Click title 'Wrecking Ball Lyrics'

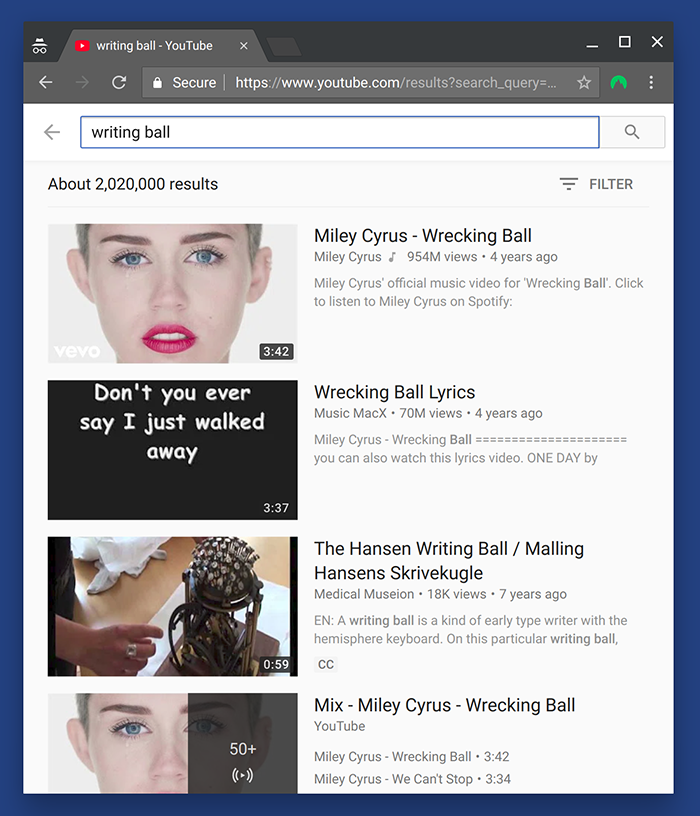[394, 392]
